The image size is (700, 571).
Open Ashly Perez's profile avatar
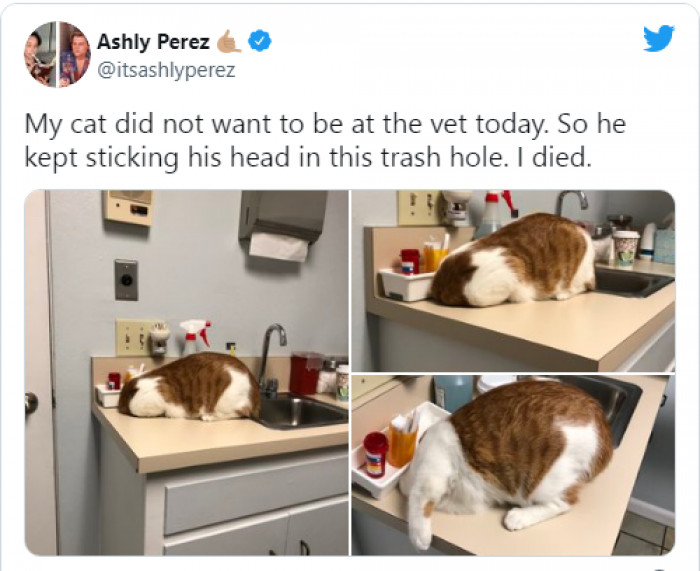58,54
